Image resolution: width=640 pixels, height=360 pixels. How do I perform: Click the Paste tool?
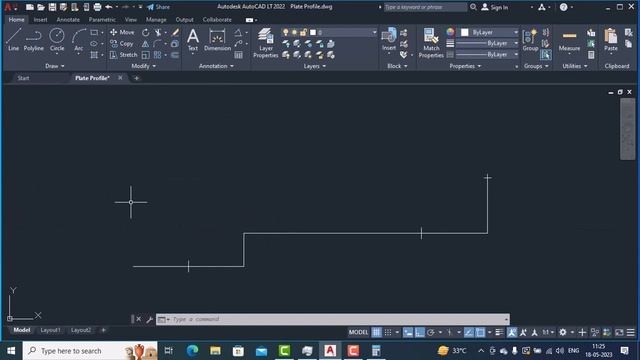[x=611, y=40]
